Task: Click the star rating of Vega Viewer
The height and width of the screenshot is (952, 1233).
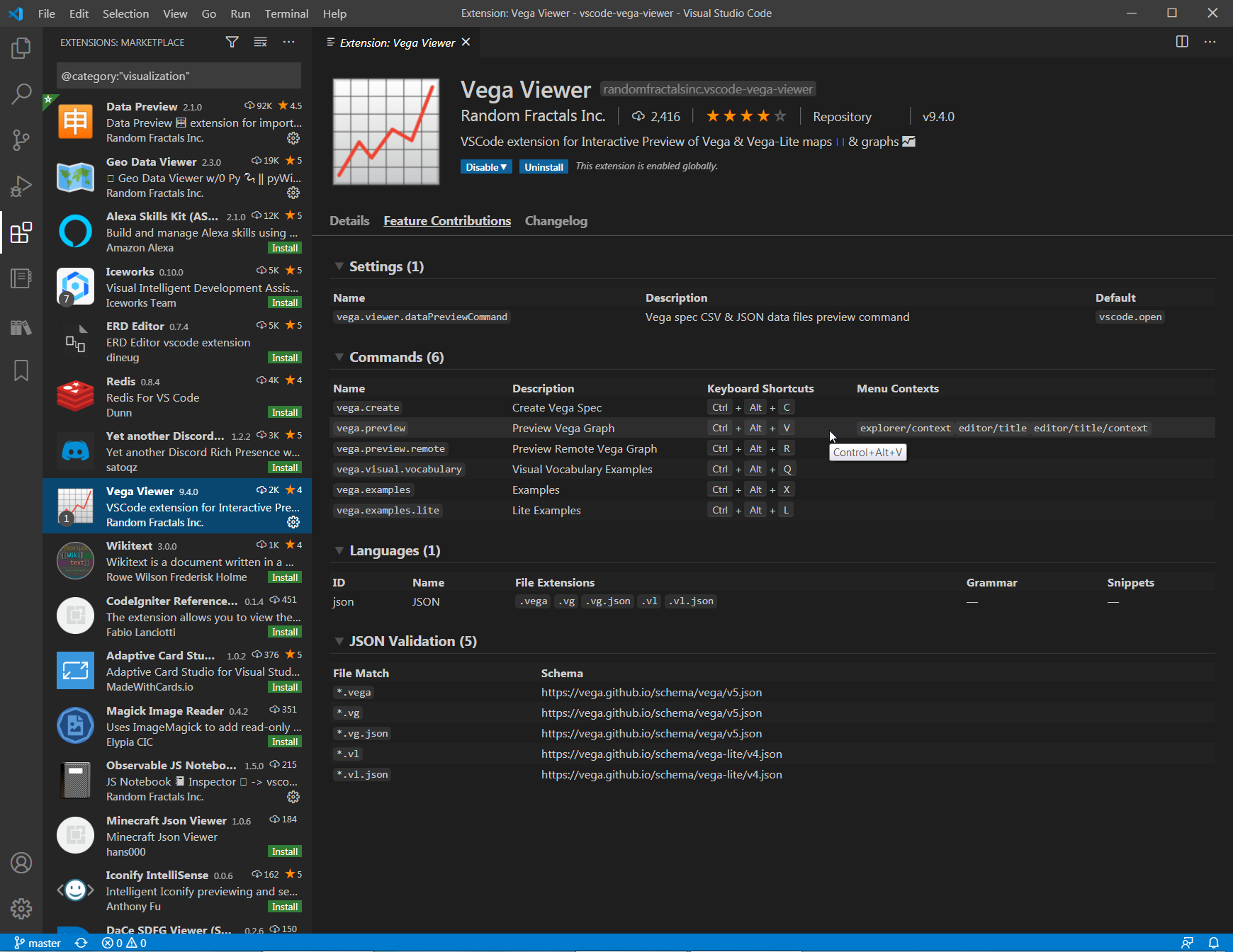Action: click(x=746, y=116)
